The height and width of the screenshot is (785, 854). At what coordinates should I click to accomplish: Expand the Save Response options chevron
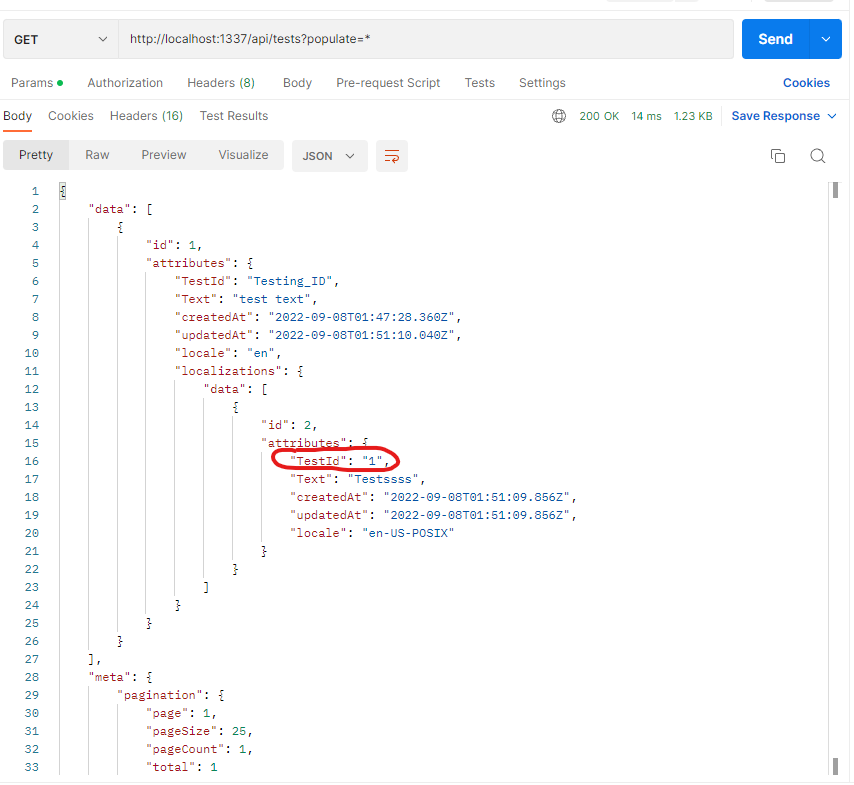coord(830,115)
